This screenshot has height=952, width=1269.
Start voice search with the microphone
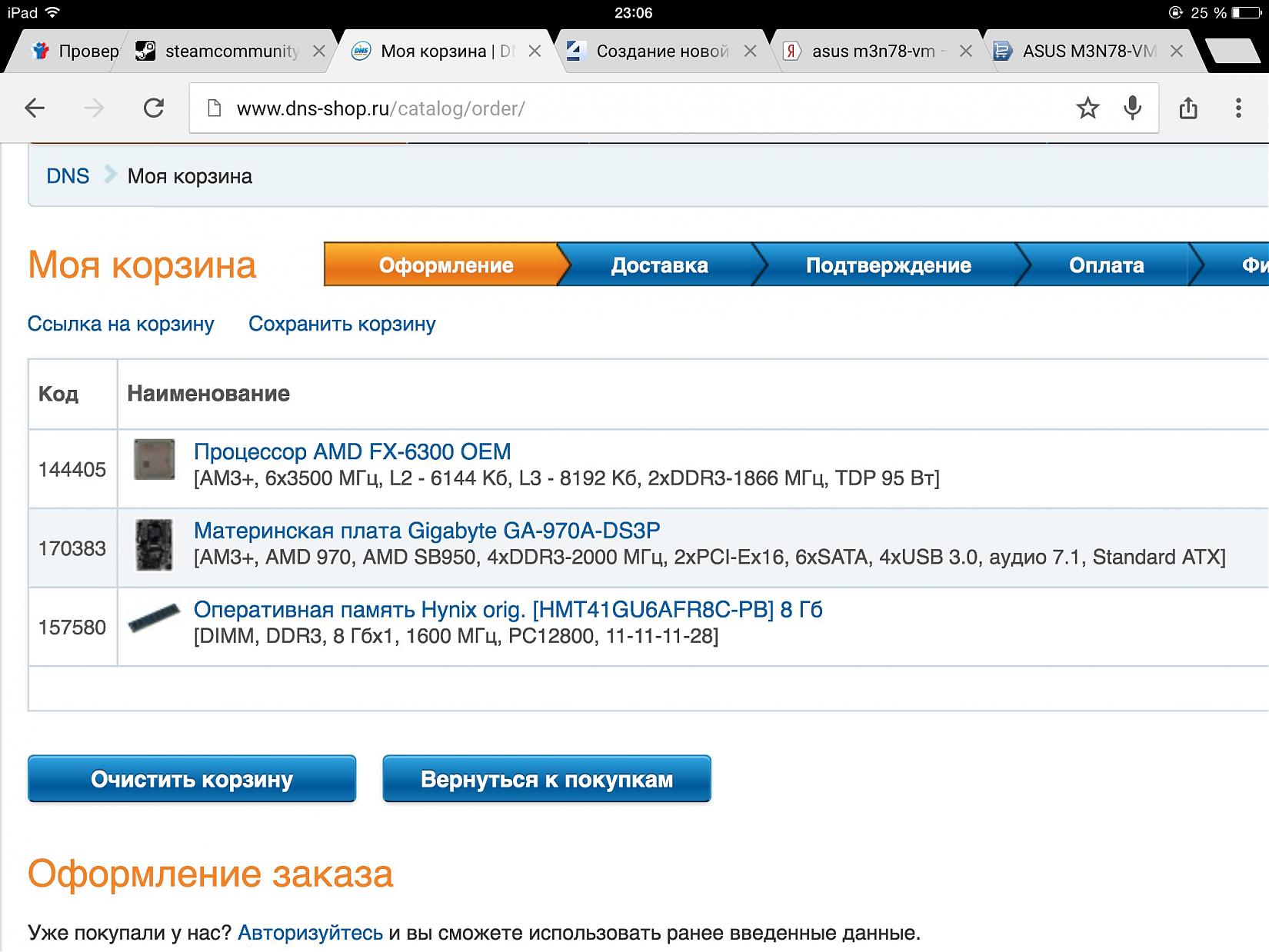tap(1132, 108)
